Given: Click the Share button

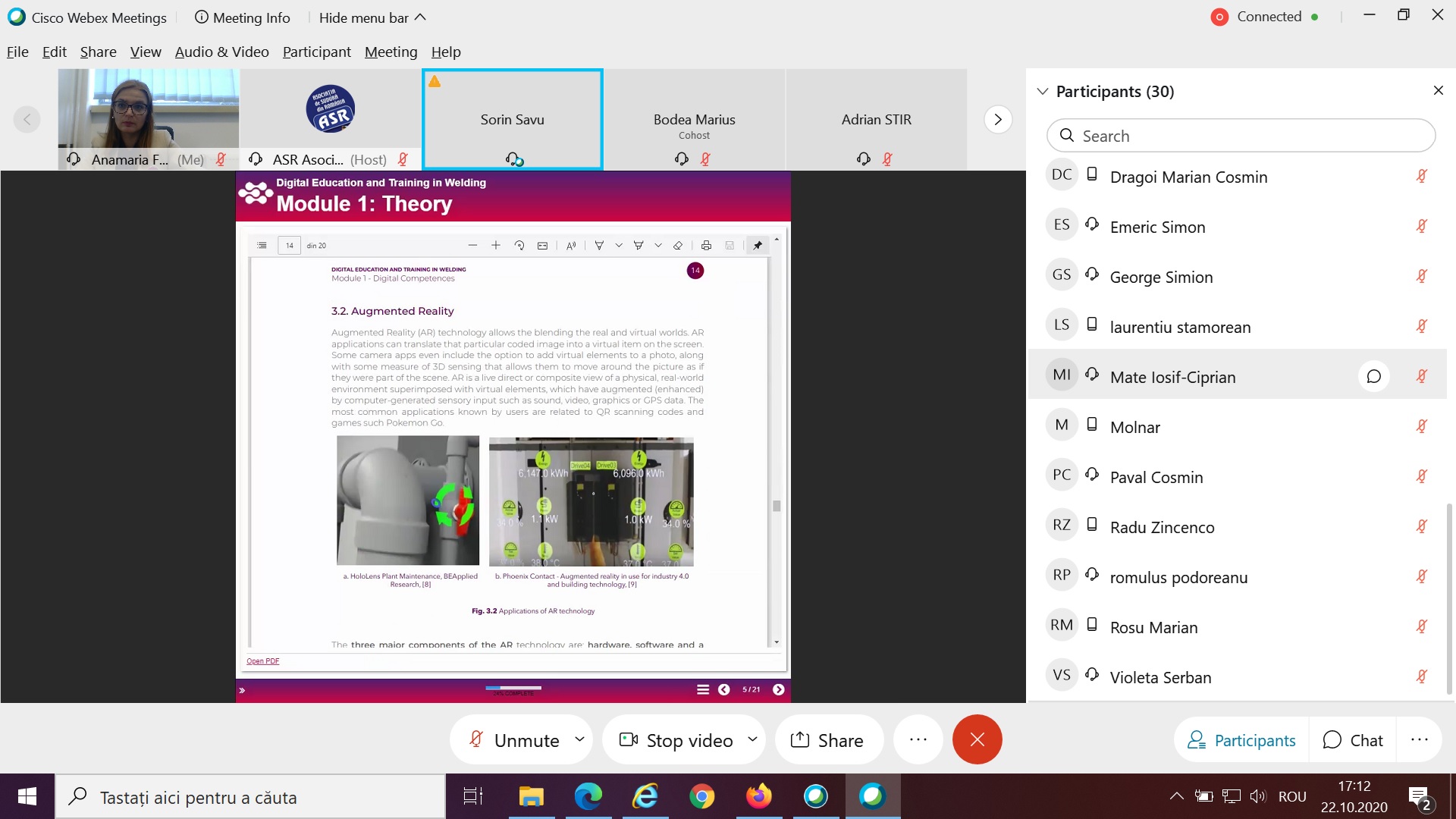Looking at the screenshot, I should click(x=828, y=740).
